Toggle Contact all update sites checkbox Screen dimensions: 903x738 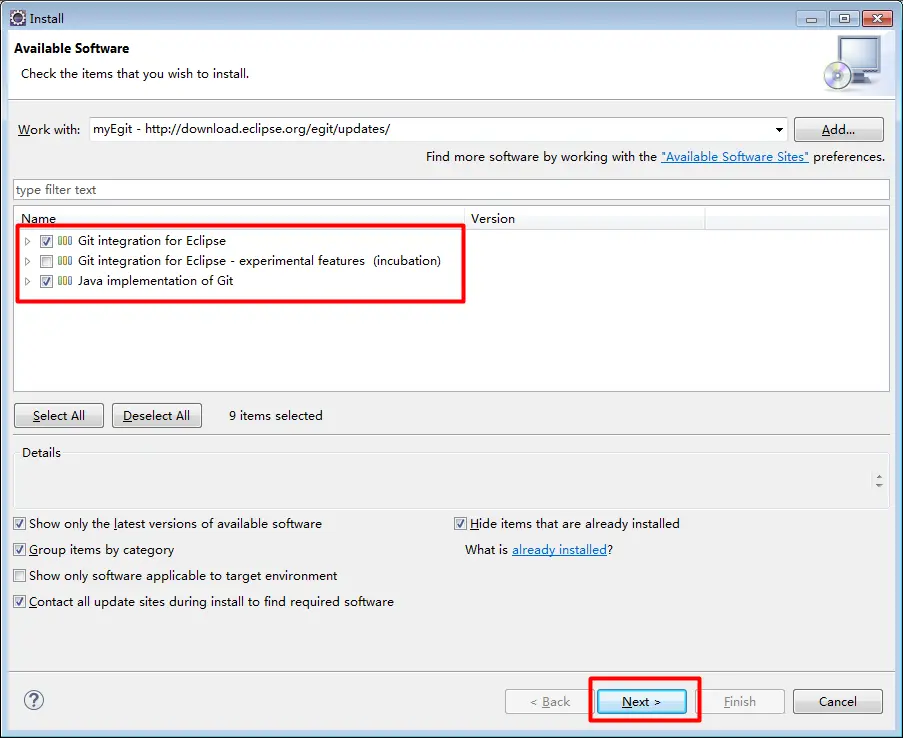pos(20,601)
